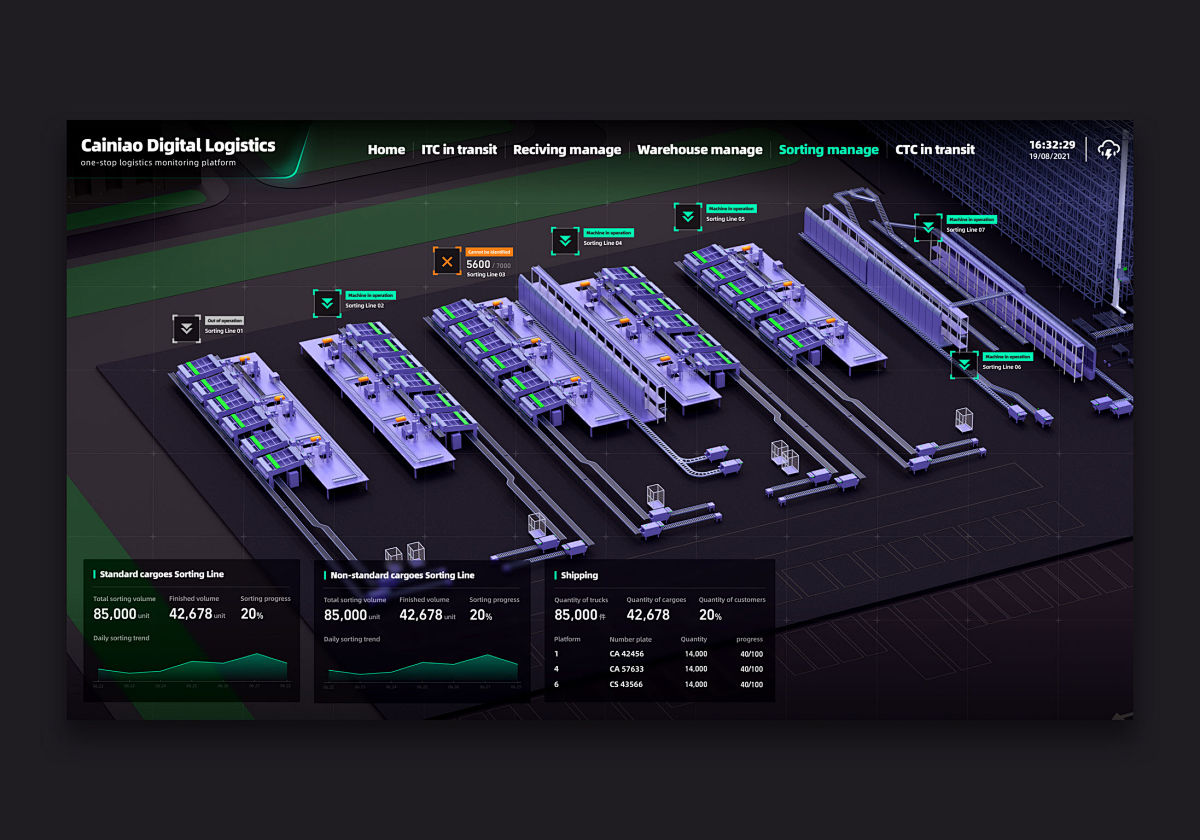Click the Sorting Line 06 'Machine in operation' tag

click(1008, 356)
